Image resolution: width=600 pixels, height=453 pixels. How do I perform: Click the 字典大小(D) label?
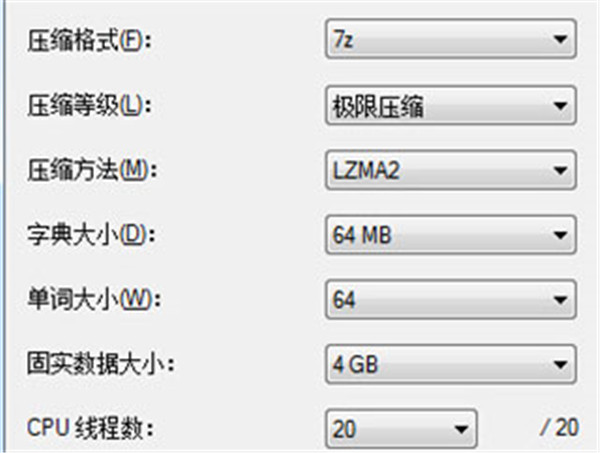point(91,235)
